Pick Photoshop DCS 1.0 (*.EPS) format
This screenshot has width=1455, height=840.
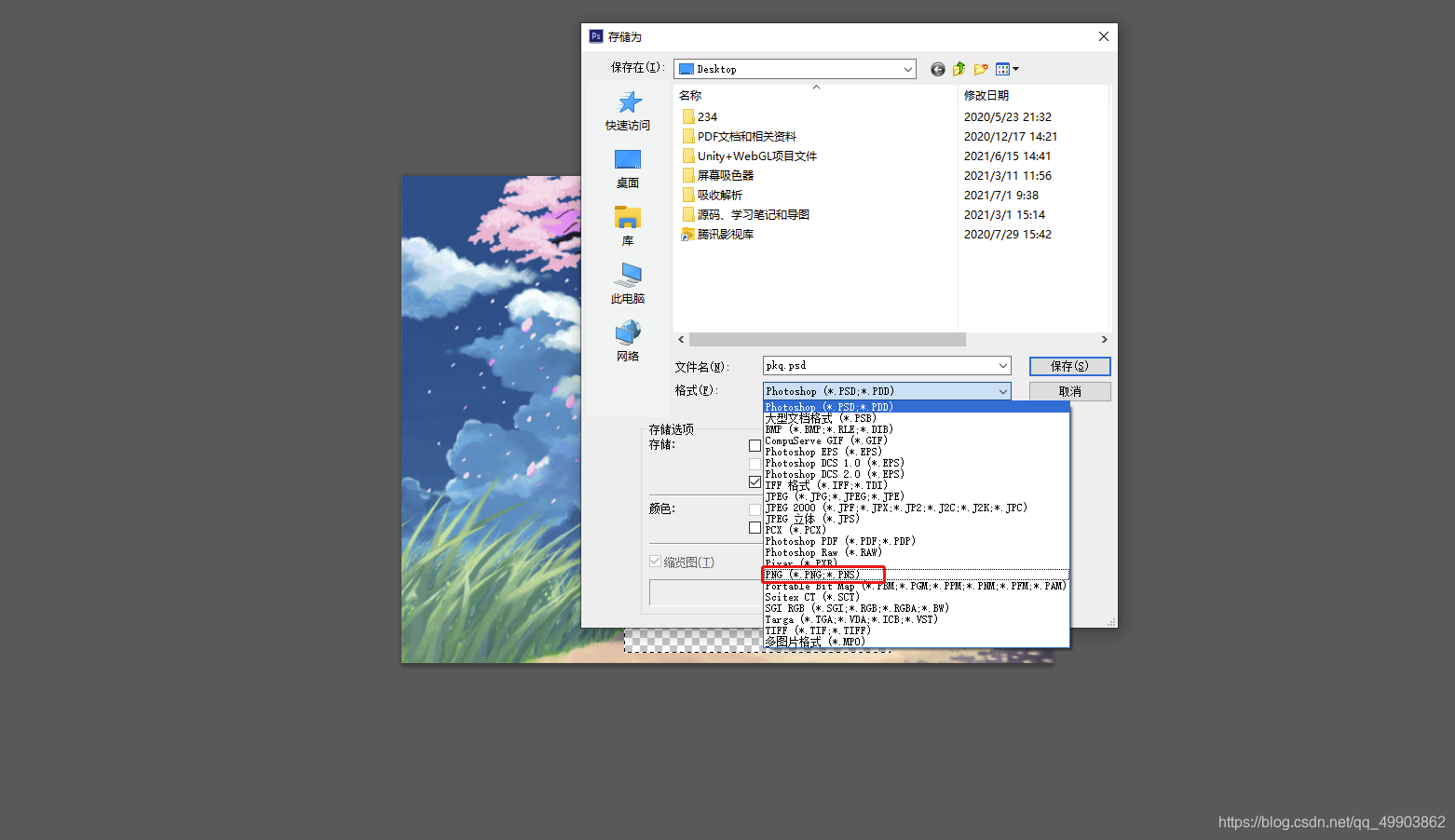click(917, 463)
